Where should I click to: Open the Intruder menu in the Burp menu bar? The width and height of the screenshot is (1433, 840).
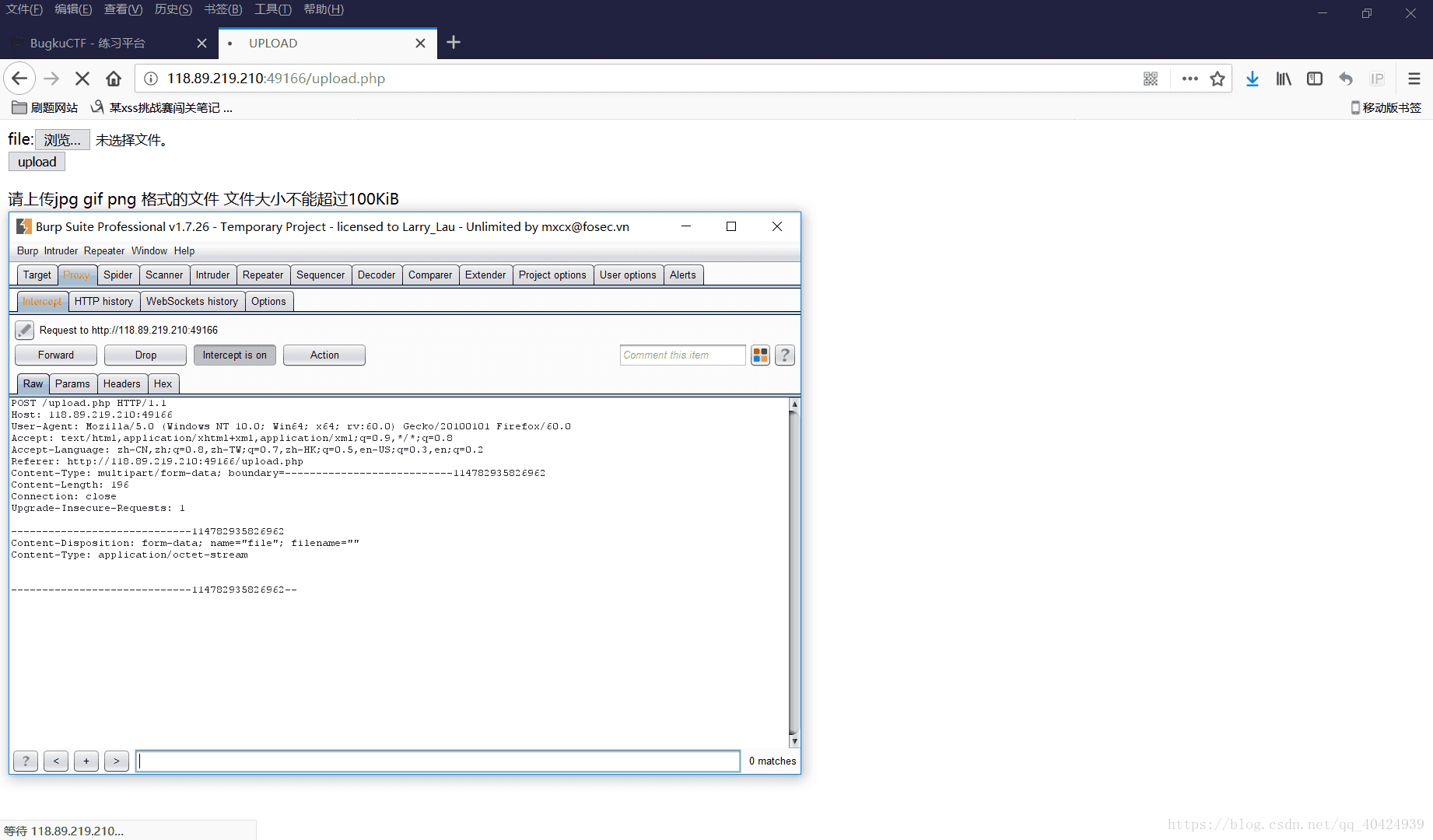pyautogui.click(x=61, y=251)
